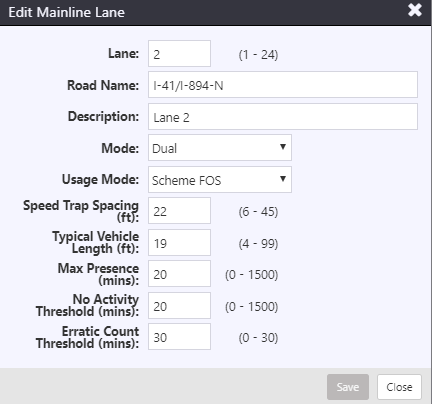
Task: Click the Save button
Action: (x=348, y=387)
